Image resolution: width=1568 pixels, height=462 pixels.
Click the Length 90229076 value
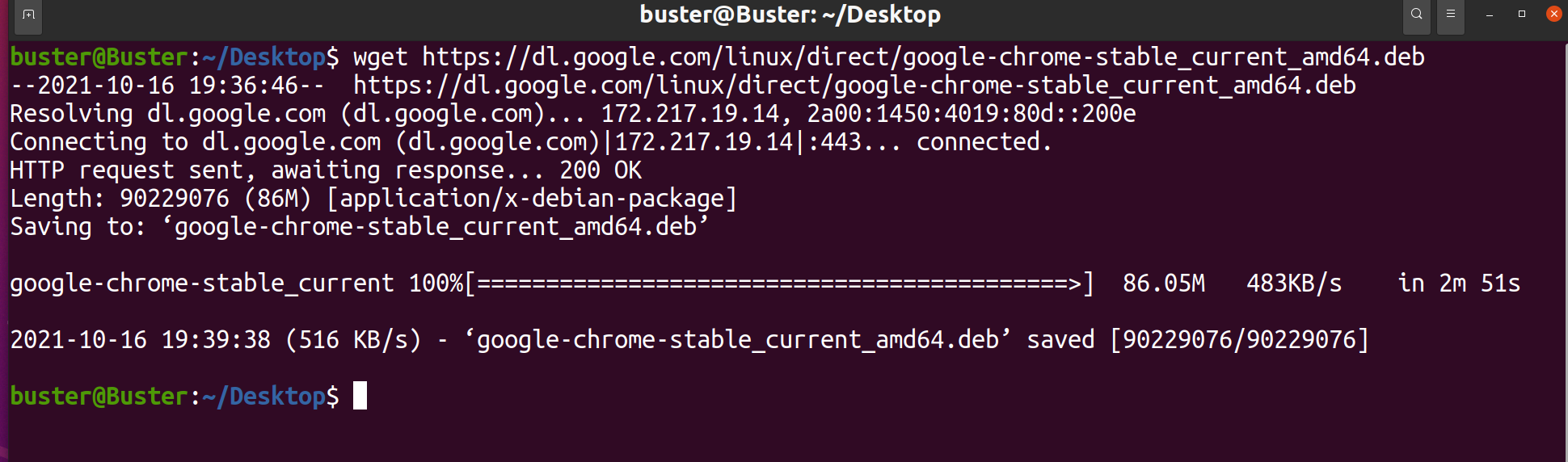[x=175, y=199]
